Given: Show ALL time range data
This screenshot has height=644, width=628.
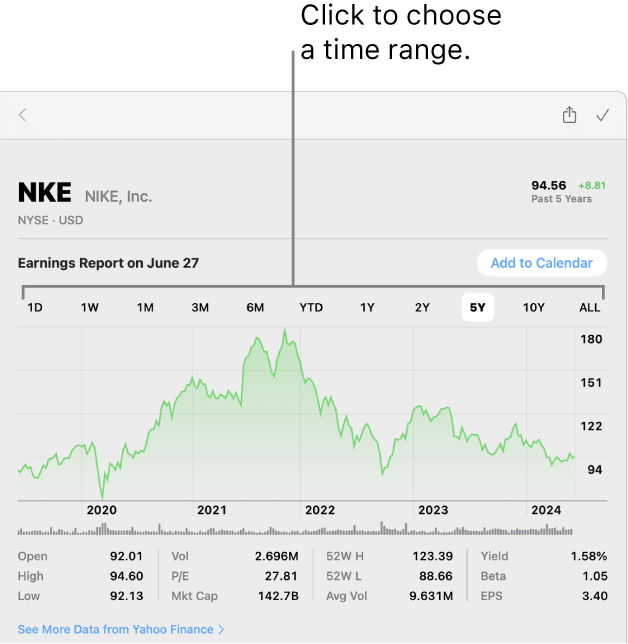Looking at the screenshot, I should [x=590, y=307].
